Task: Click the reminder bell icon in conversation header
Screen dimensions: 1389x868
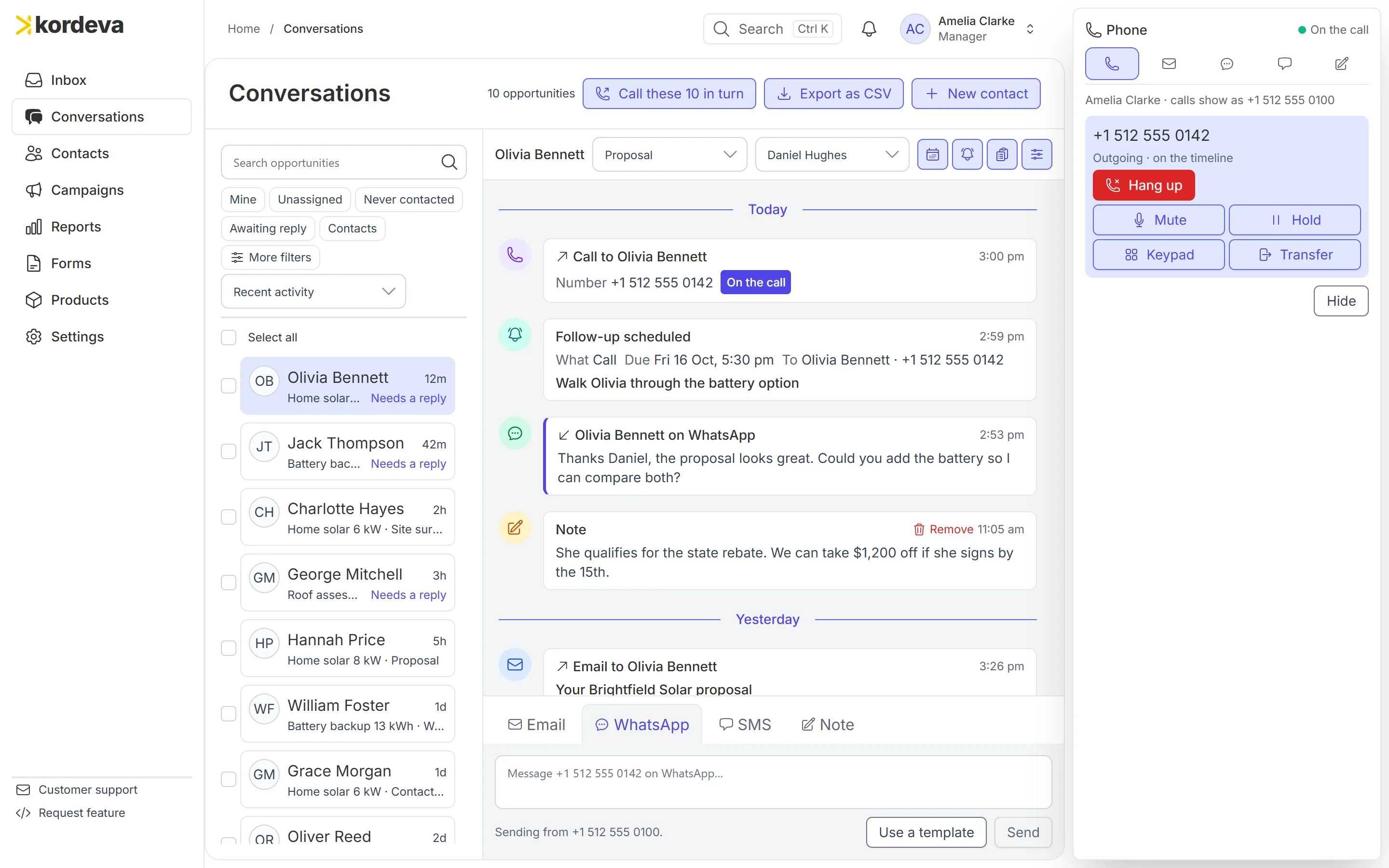Action: pos(967,154)
